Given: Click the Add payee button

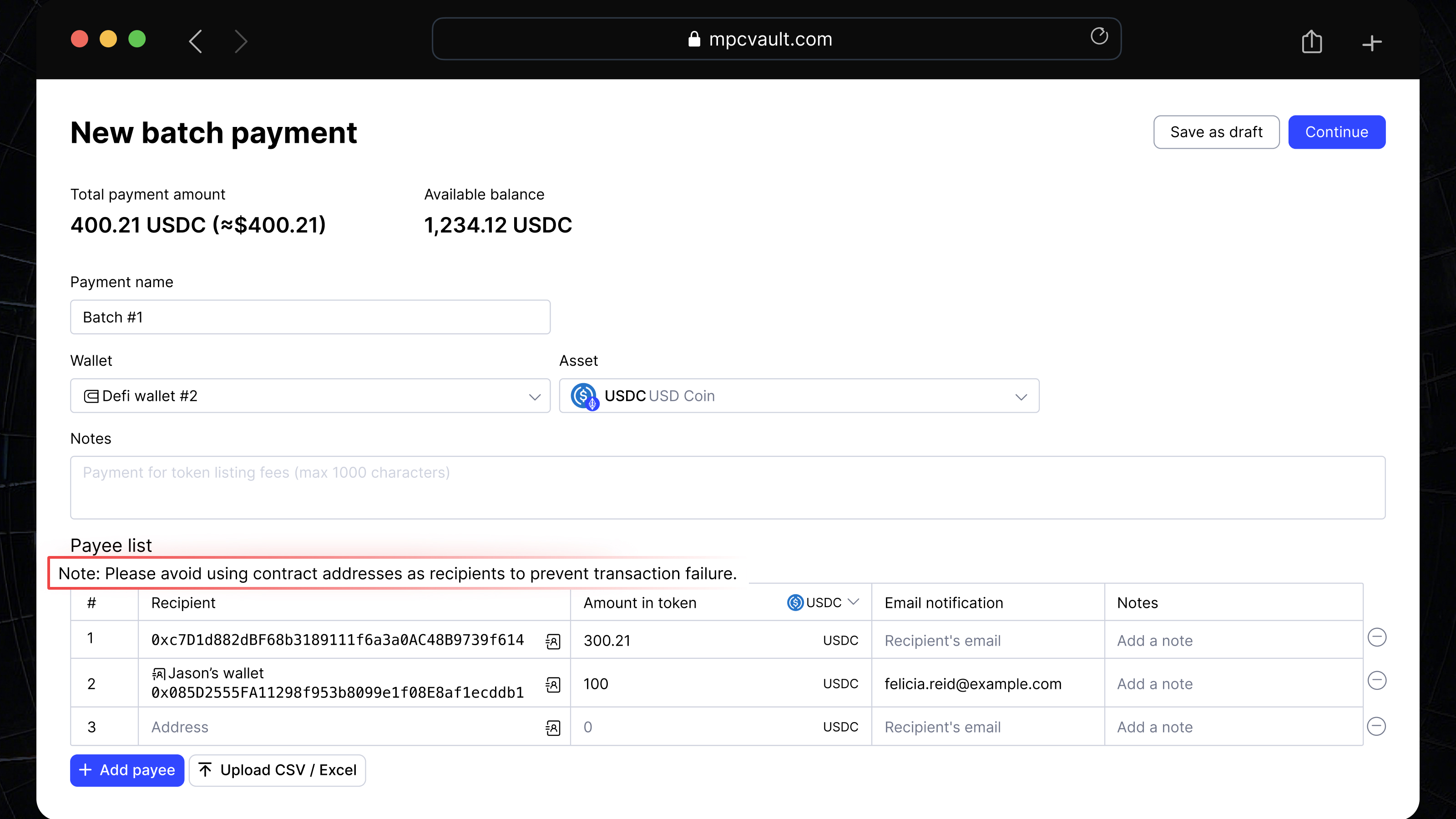Looking at the screenshot, I should (127, 770).
